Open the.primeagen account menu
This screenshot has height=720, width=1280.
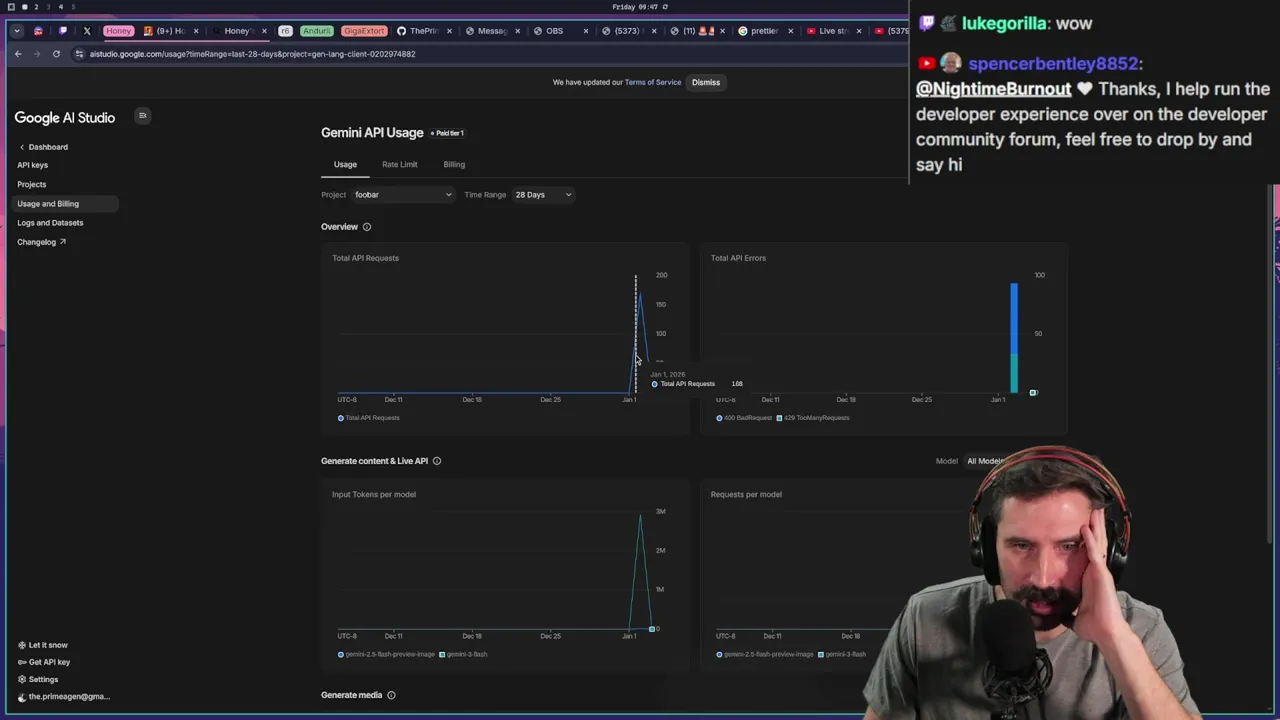point(64,696)
